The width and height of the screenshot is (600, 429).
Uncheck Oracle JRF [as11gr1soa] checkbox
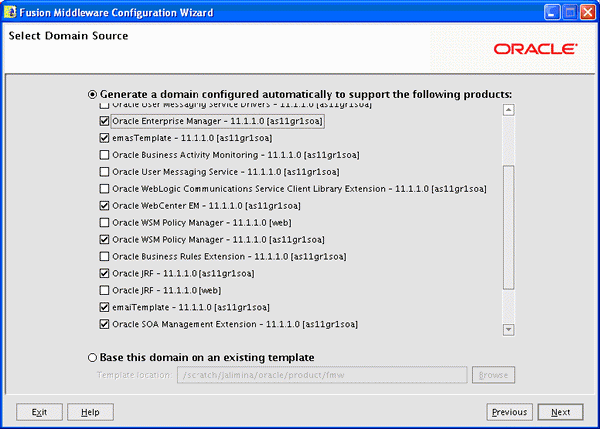pos(104,273)
